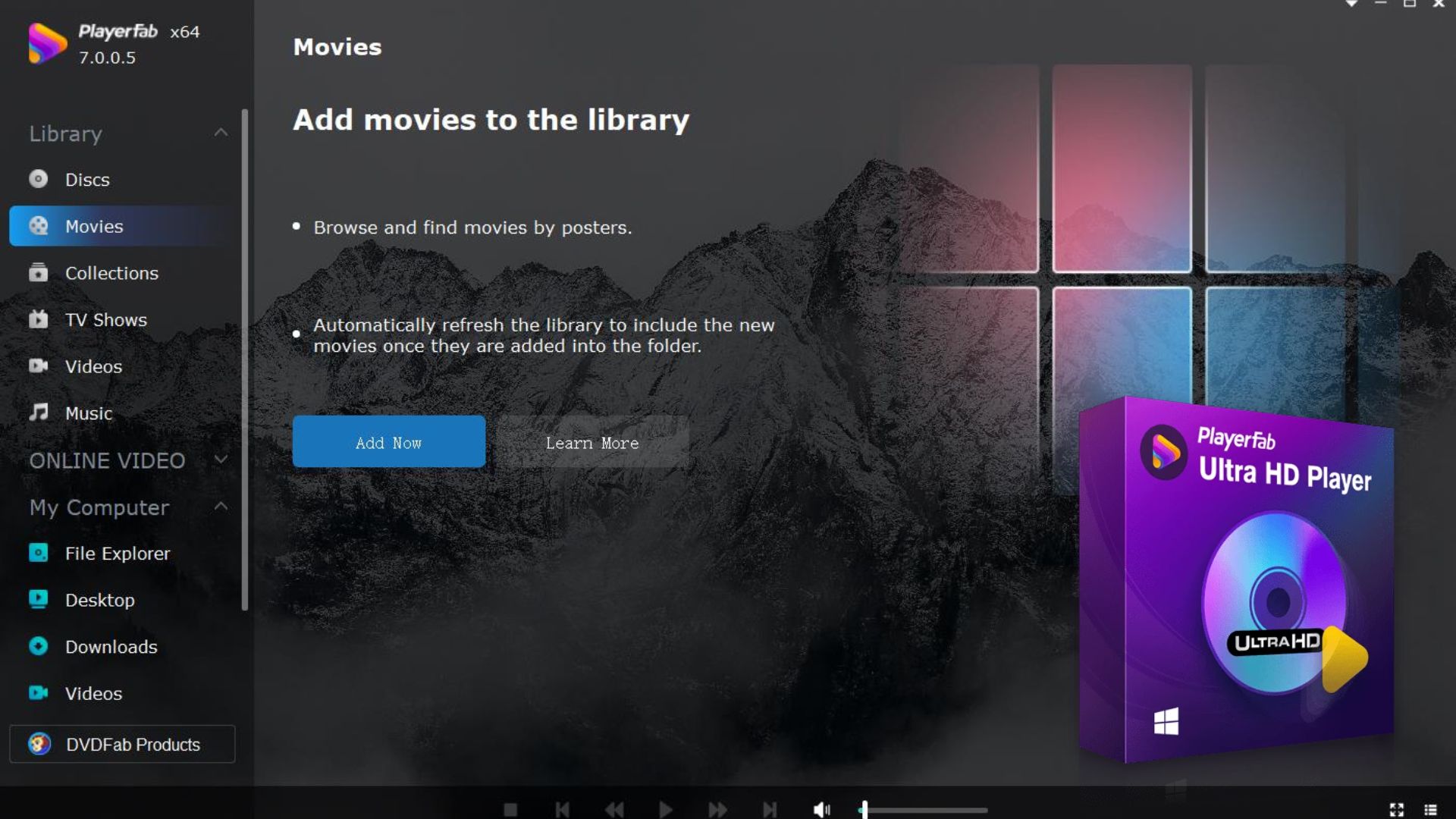Collapse the My Computer section
This screenshot has width=1456, height=819.
tap(221, 506)
